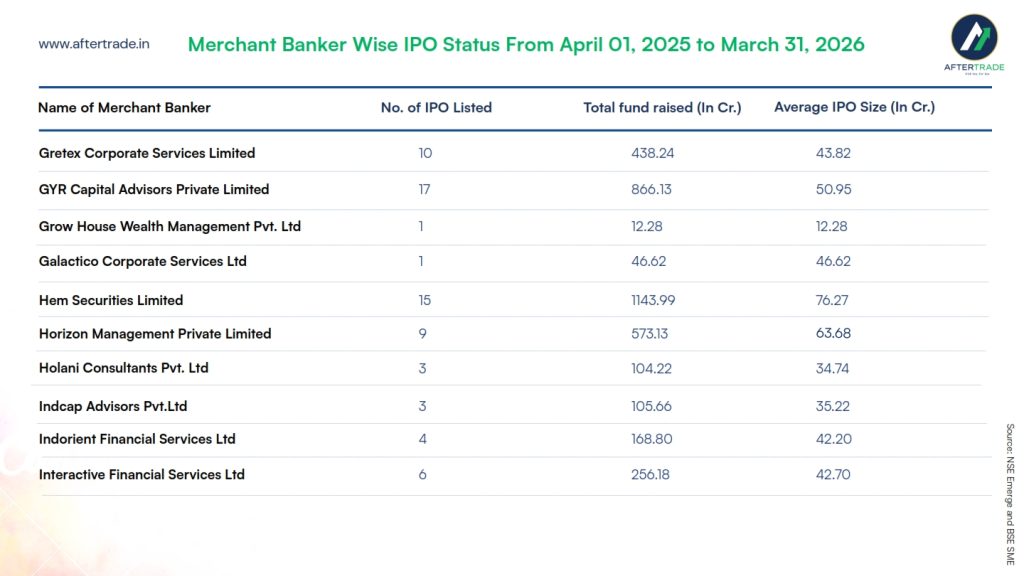The width and height of the screenshot is (1024, 576).
Task: Click Indcap Advisors Pvt.Ltd entry
Action: point(113,407)
